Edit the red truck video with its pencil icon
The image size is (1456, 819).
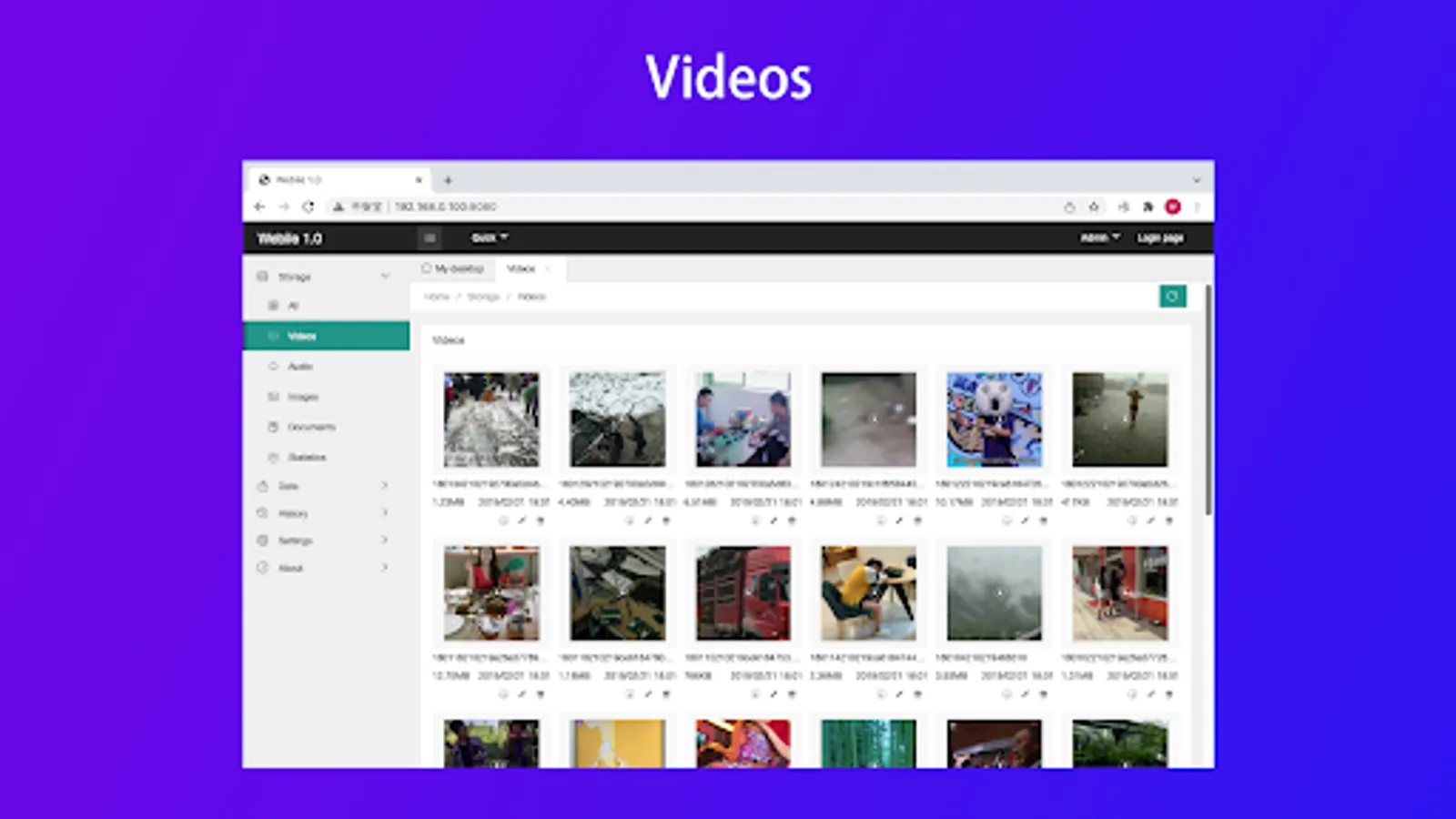point(773,694)
